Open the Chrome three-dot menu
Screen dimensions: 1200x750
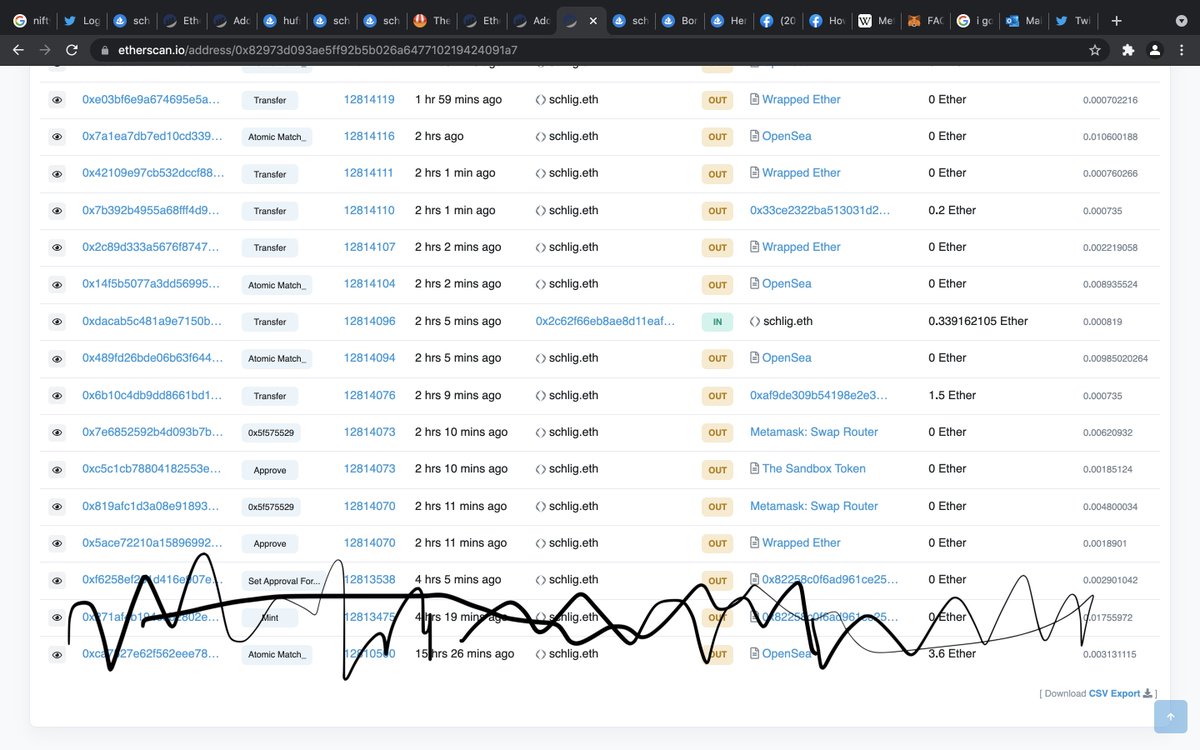pyautogui.click(x=1182, y=50)
